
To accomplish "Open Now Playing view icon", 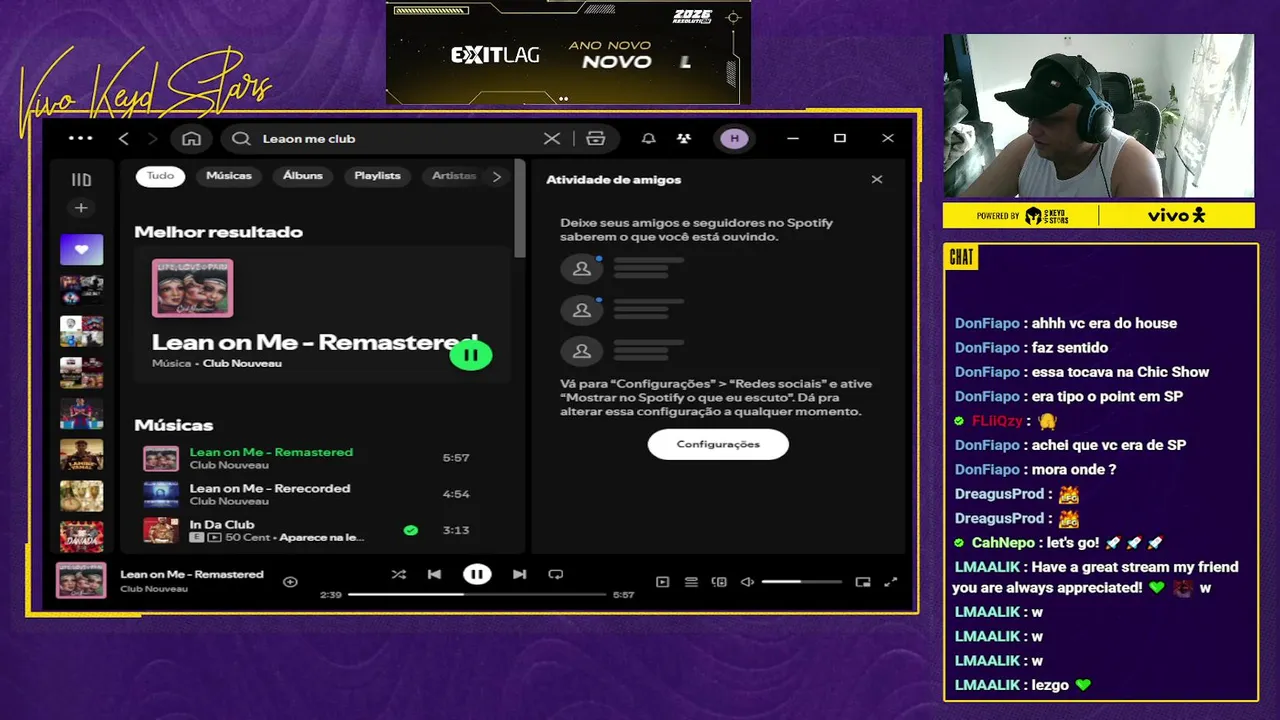I will (x=662, y=582).
